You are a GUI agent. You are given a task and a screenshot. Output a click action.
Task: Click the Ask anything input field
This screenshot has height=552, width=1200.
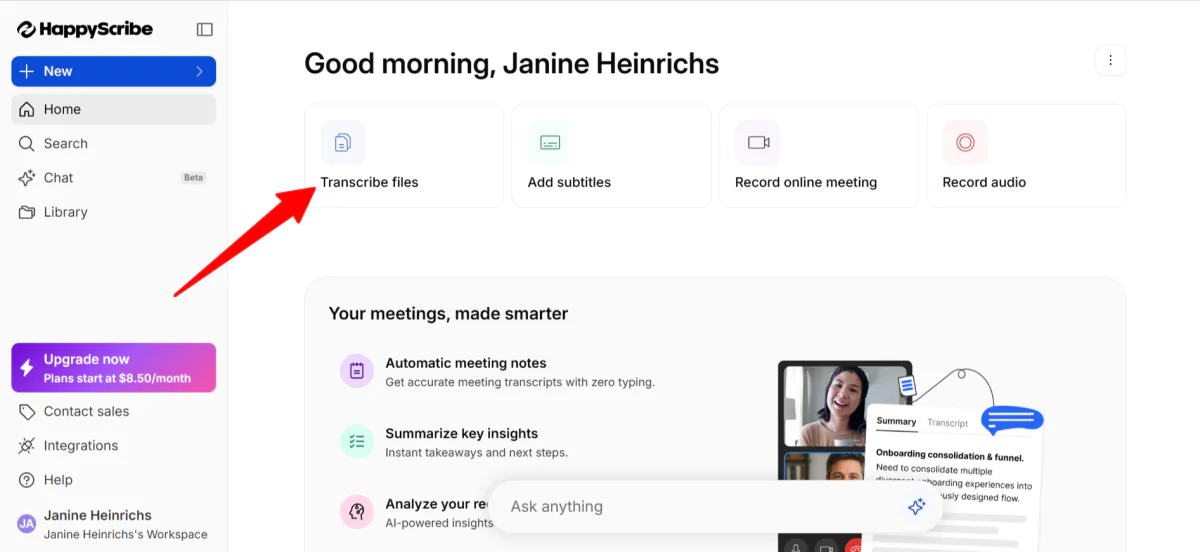tap(715, 506)
